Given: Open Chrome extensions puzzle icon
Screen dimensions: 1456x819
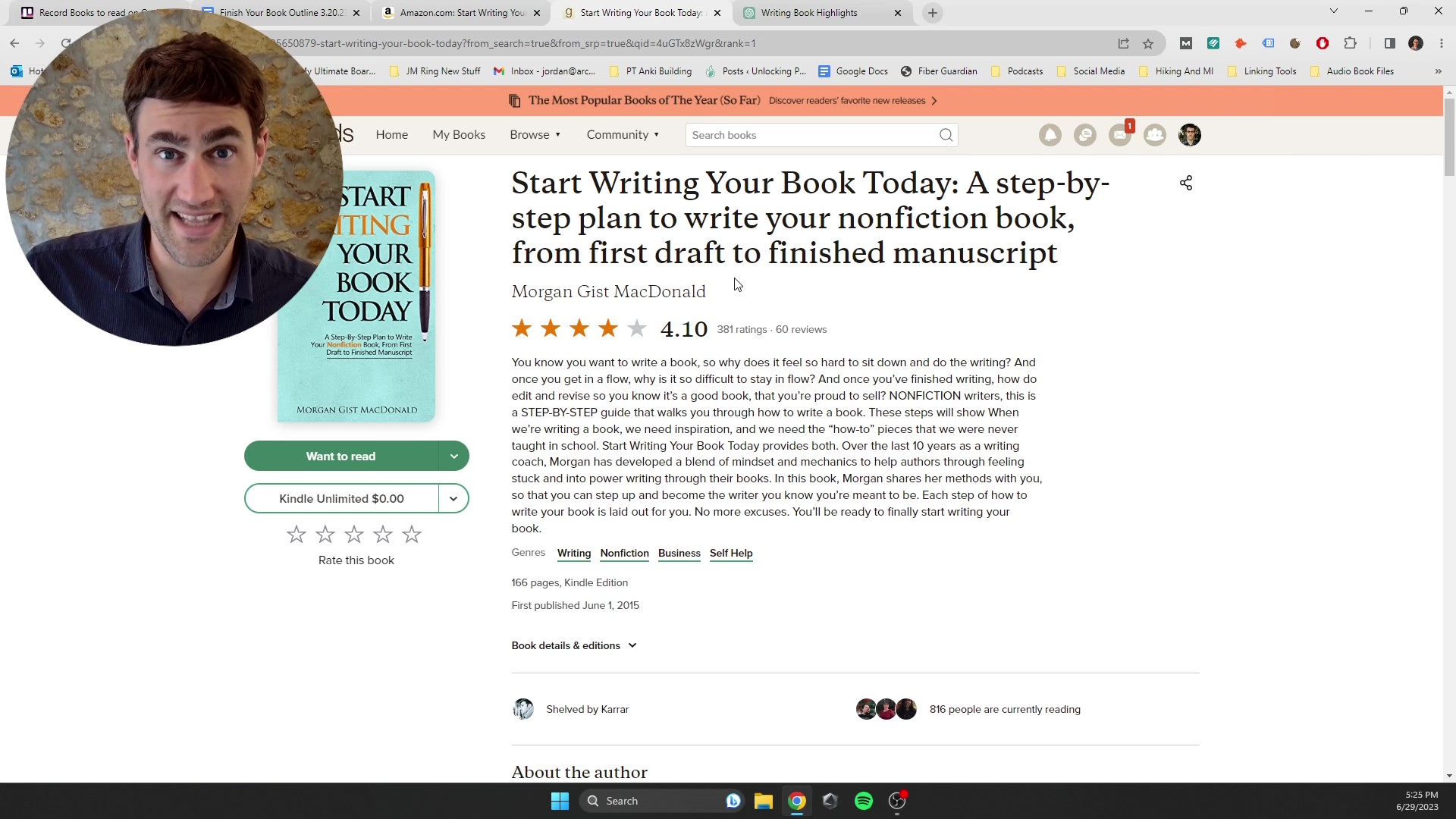Looking at the screenshot, I should click(x=1350, y=43).
